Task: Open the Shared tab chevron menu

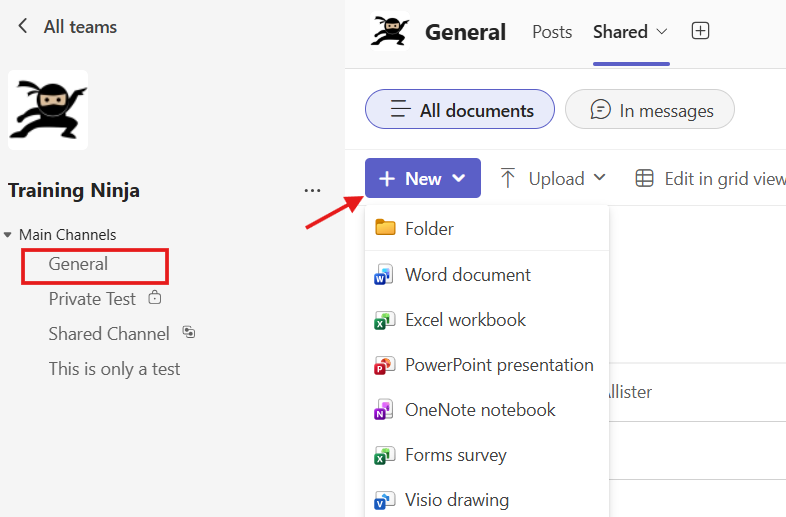Action: (661, 32)
